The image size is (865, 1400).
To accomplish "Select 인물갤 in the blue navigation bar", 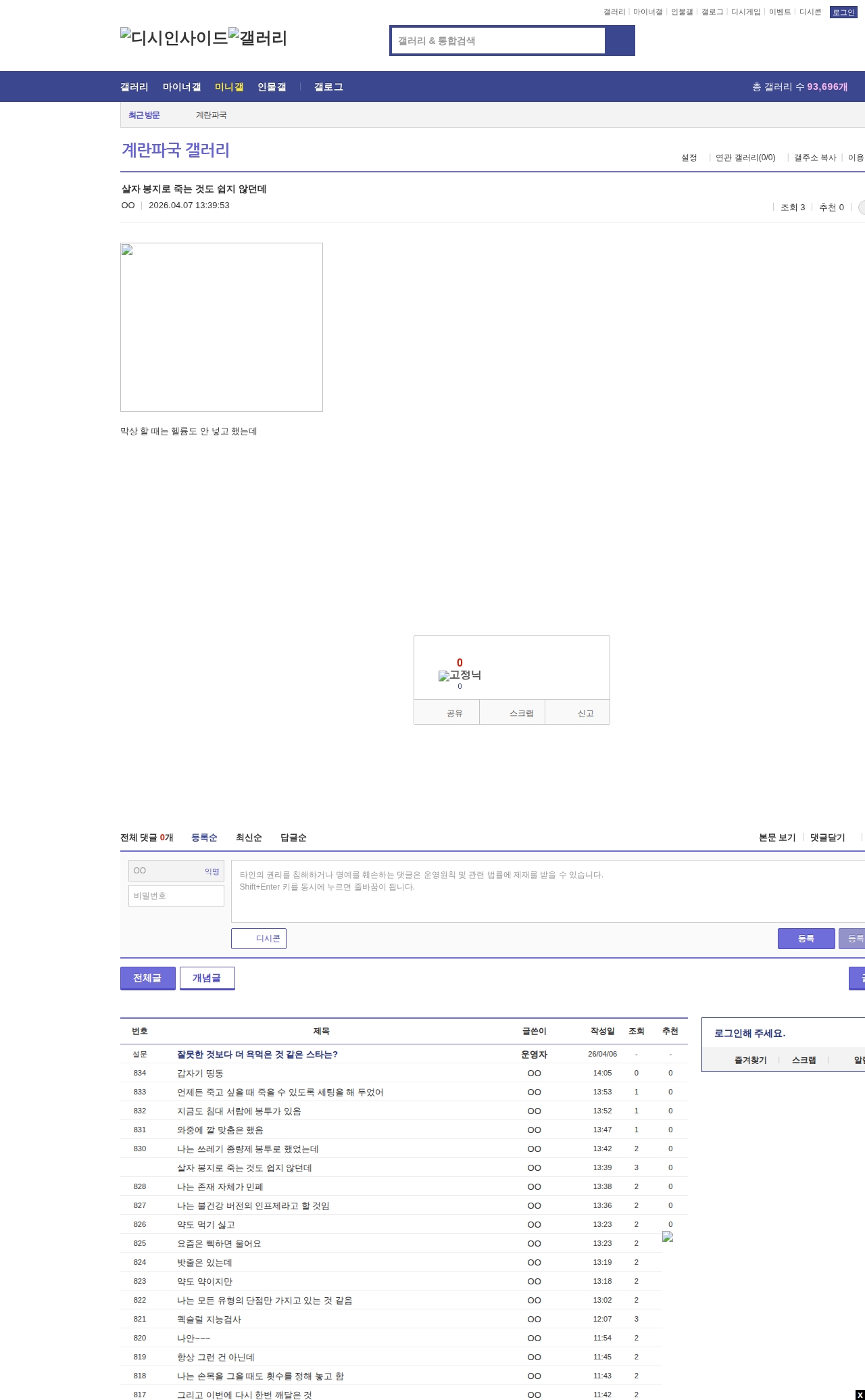I will coord(272,87).
